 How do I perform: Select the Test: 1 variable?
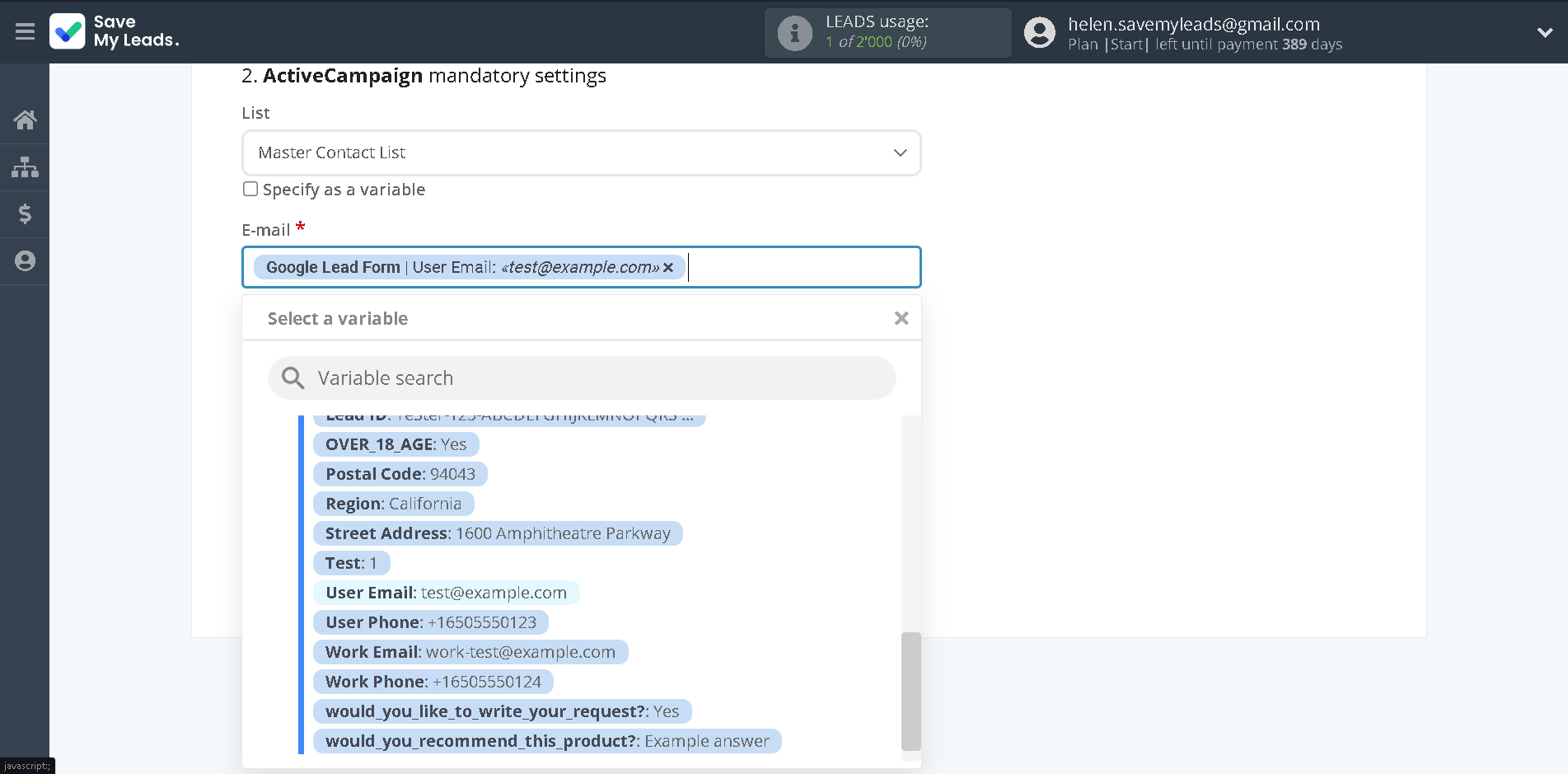click(351, 563)
